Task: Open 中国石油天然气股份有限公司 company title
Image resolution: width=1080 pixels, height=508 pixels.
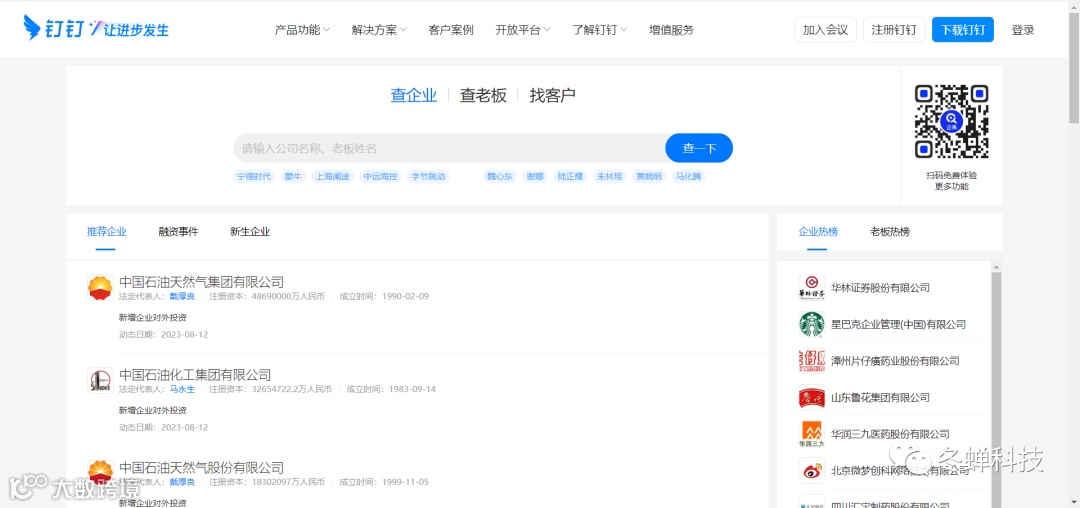Action: click(x=201, y=467)
